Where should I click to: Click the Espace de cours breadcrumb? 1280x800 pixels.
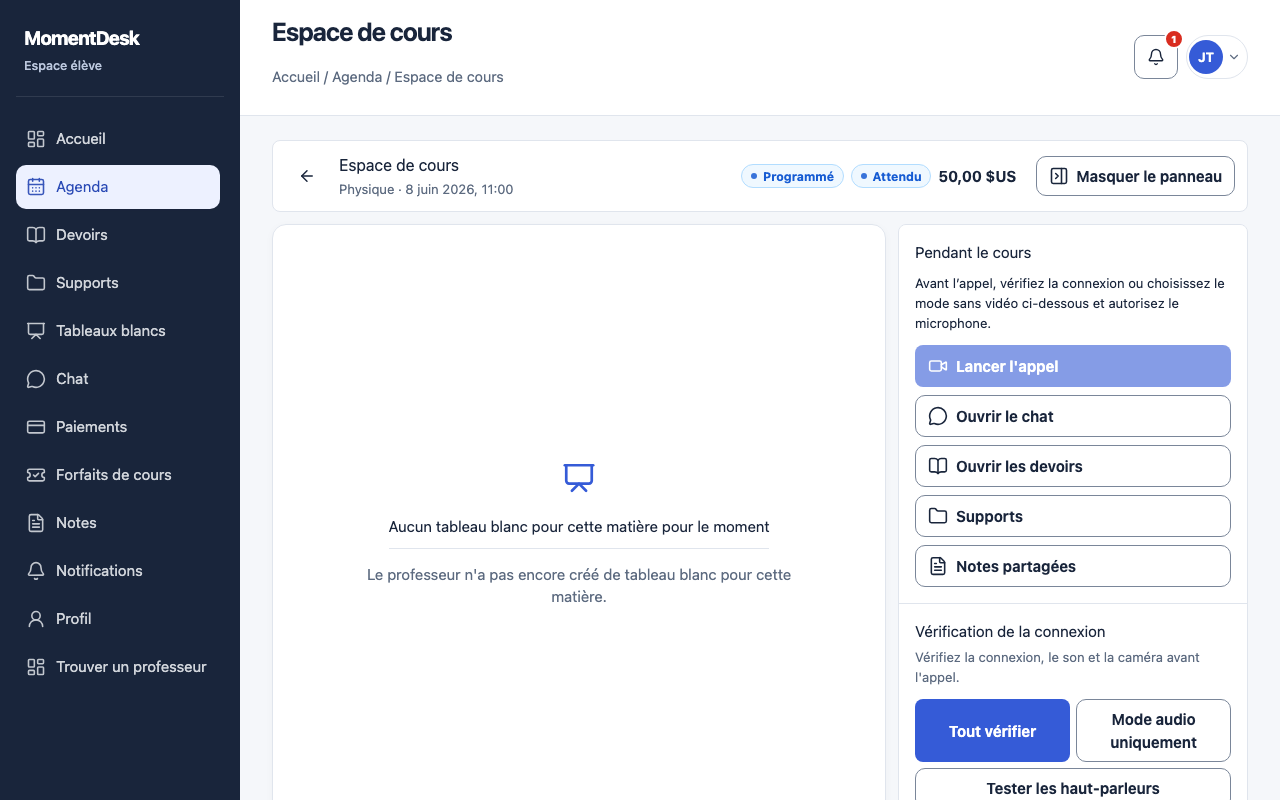click(449, 77)
